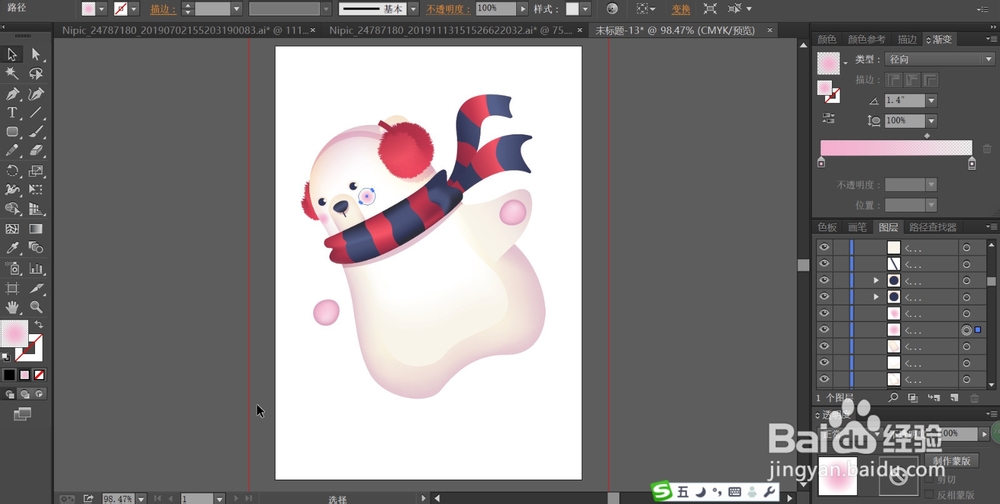Select the Eraser tool
1000x504 pixels.
coord(36,151)
